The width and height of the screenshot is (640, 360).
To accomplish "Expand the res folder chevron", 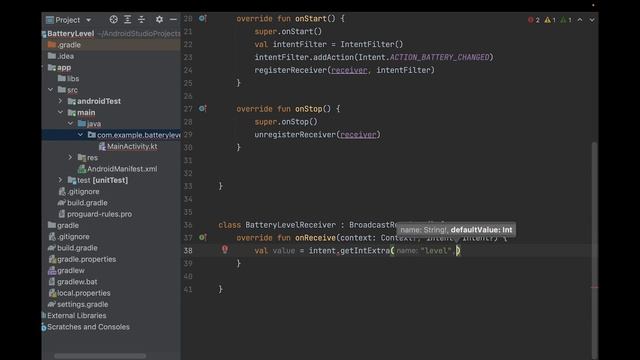I will 70,157.
